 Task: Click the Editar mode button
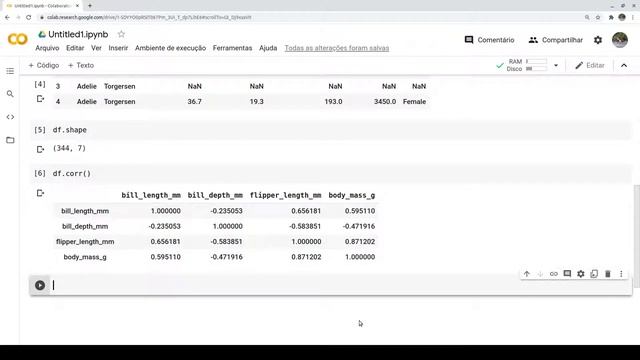click(590, 65)
